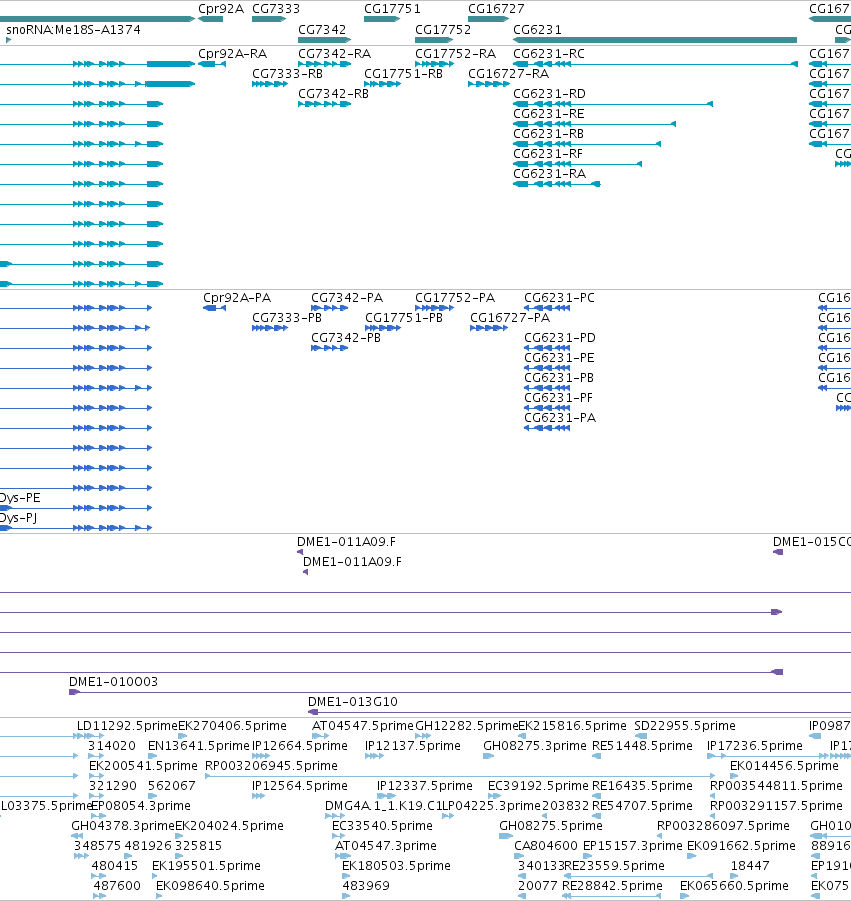Open the CG6231-RB transcript

pos(587,144)
